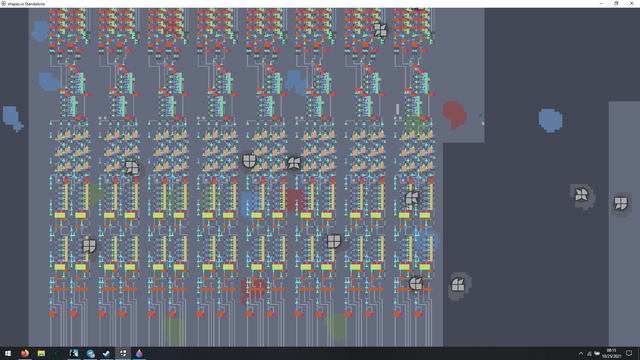Click the blue patch at top-left beside the first column
Image resolution: width=640 pixels, height=360 pixels.
pos(41,31)
